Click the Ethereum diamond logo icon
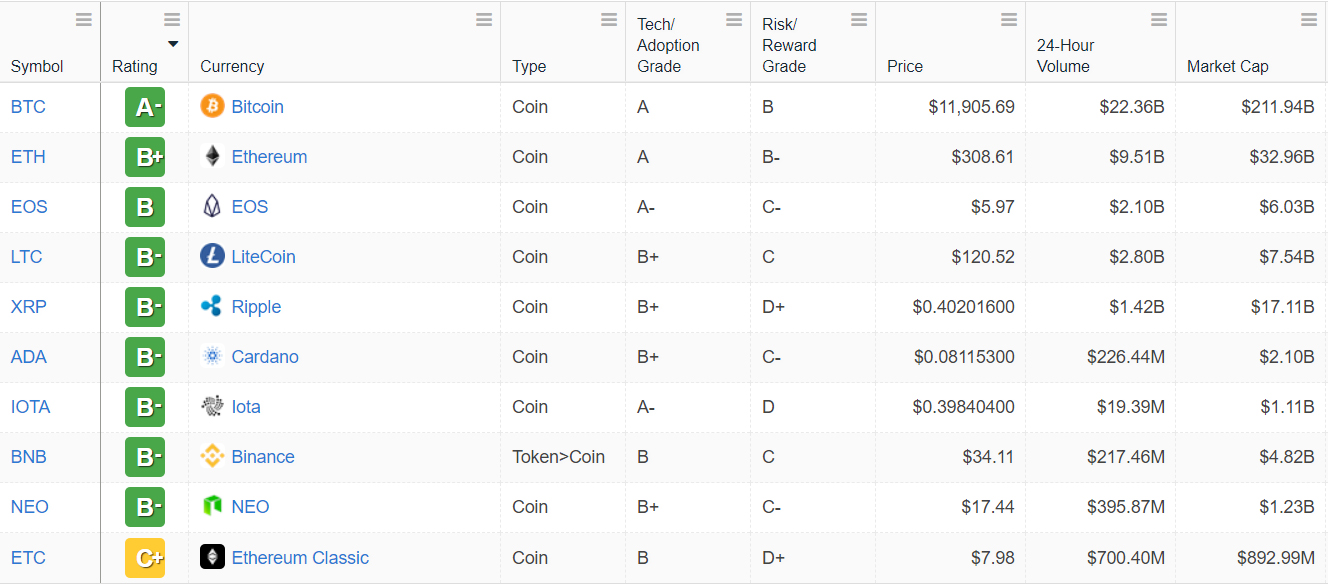This screenshot has height=584, width=1328. 212,156
